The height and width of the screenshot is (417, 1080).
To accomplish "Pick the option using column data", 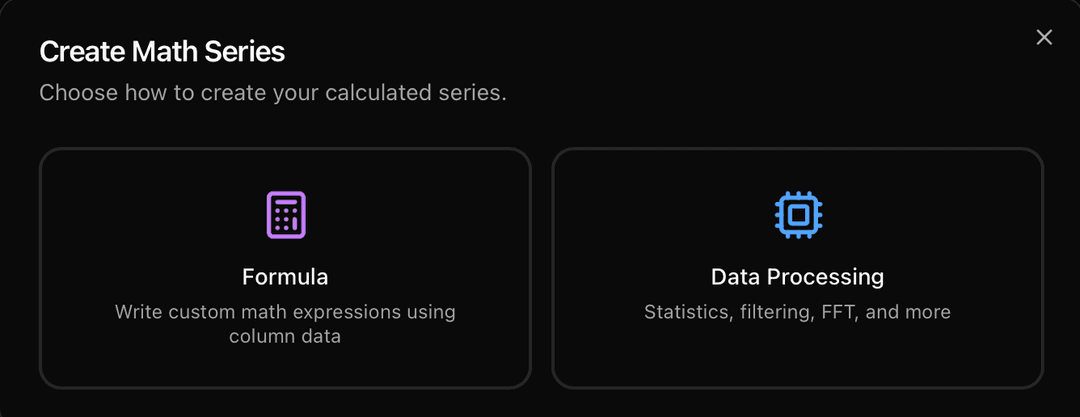I will coord(285,268).
